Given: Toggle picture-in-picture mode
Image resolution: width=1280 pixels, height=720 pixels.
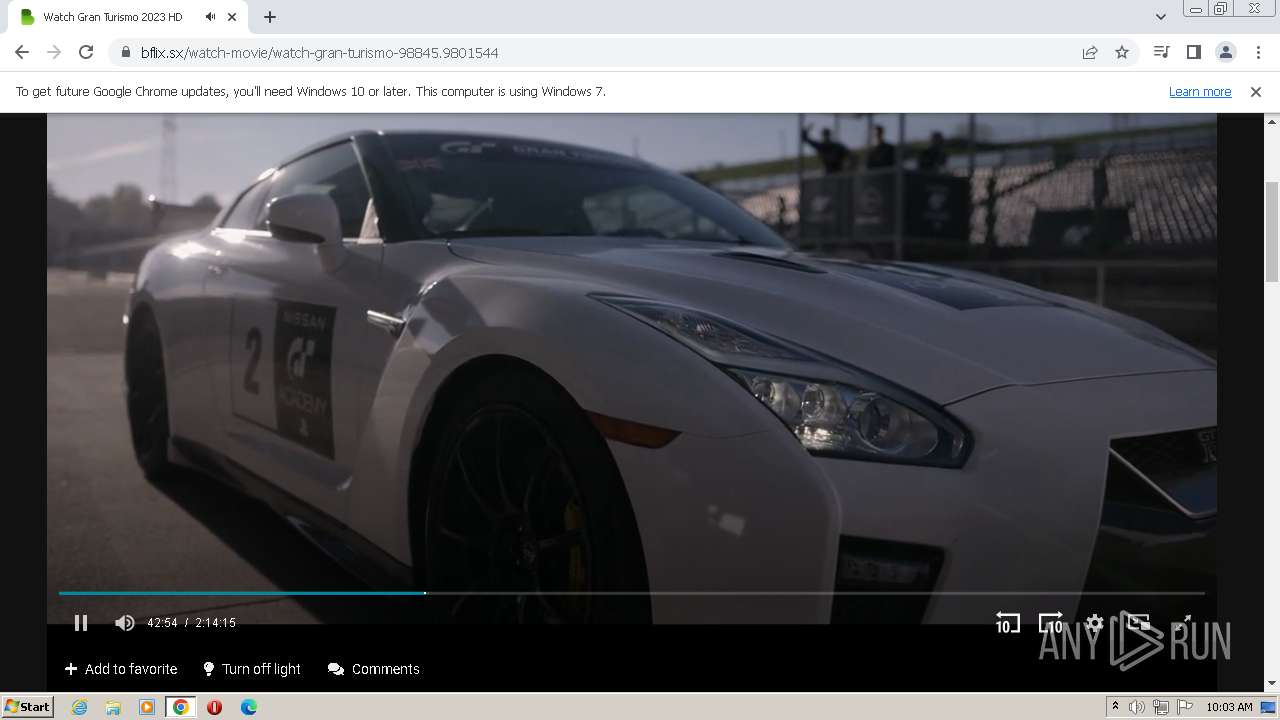Looking at the screenshot, I should coord(1138,623).
